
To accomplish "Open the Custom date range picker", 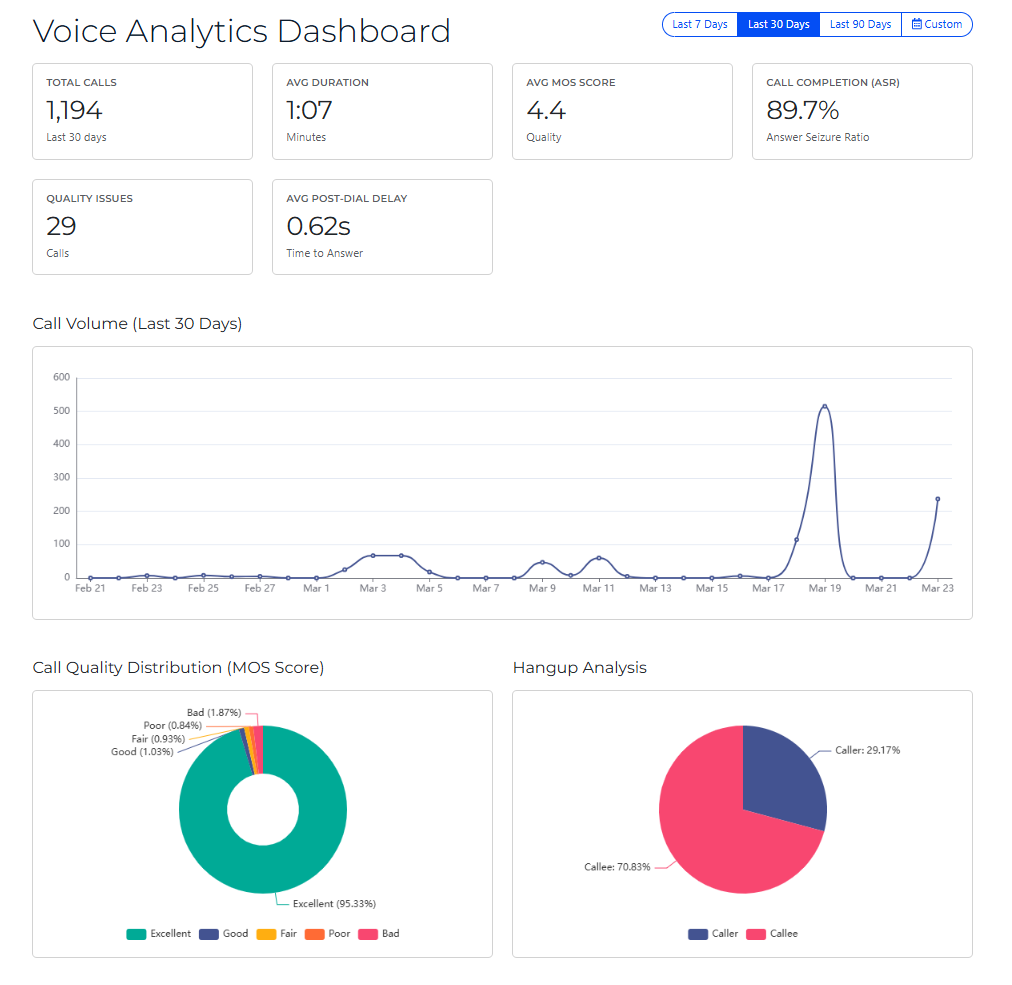I will pos(937,24).
